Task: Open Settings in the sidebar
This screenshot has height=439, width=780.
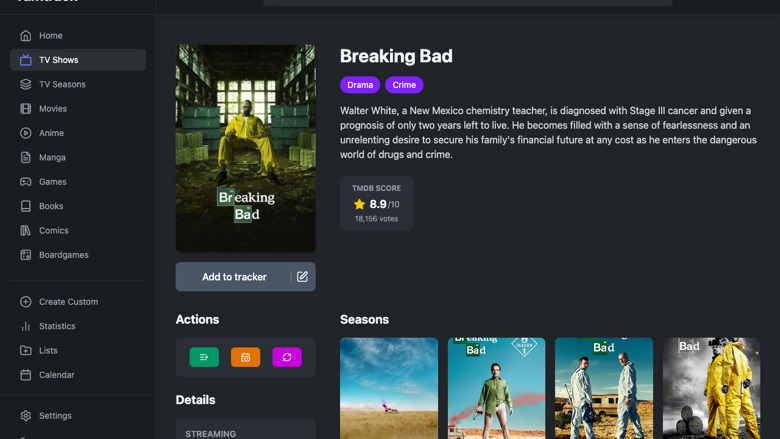Action: click(78, 416)
